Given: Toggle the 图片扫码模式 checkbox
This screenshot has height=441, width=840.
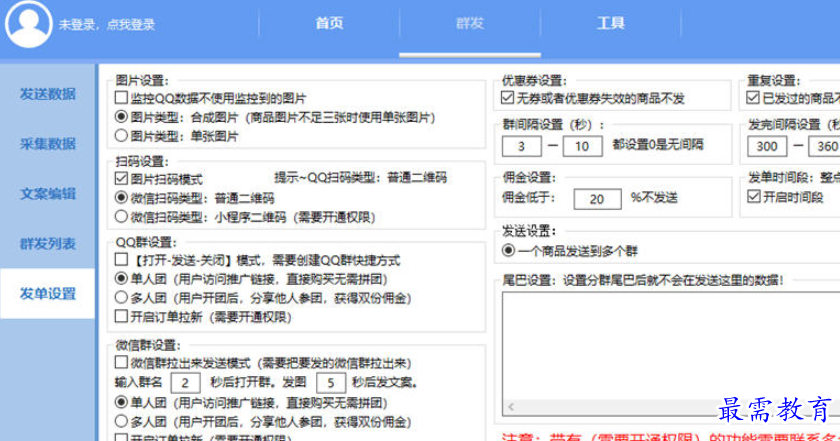Looking at the screenshot, I should (x=121, y=178).
